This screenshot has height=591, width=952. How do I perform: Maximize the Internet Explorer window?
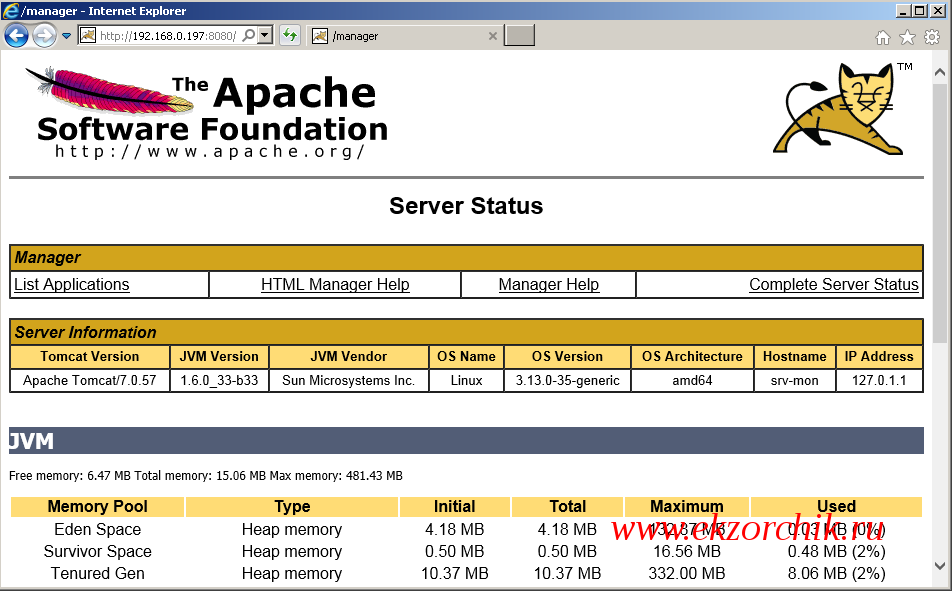[x=919, y=10]
